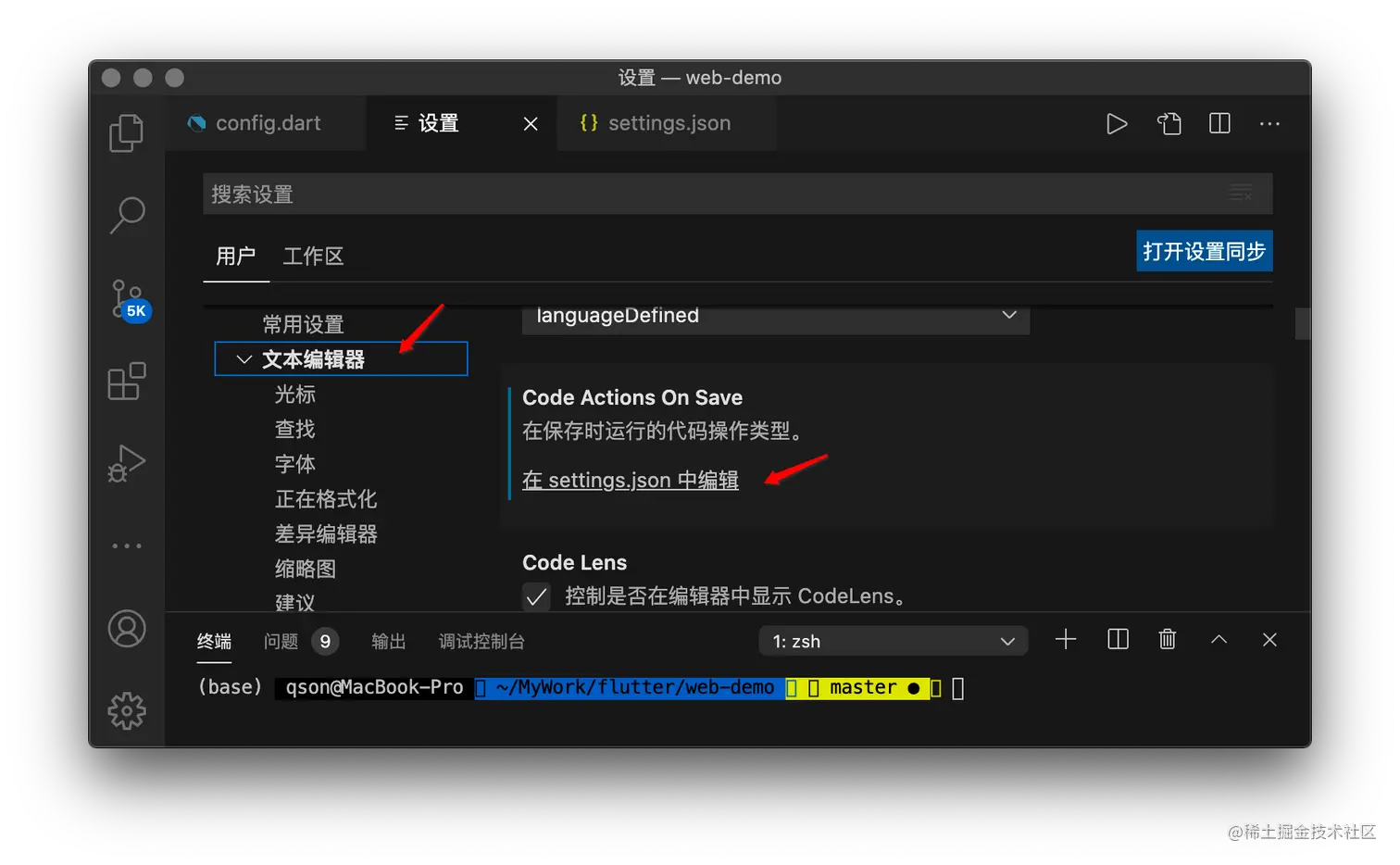Select 光标 in settings tree
The width and height of the screenshot is (1400, 865).
[x=295, y=395]
